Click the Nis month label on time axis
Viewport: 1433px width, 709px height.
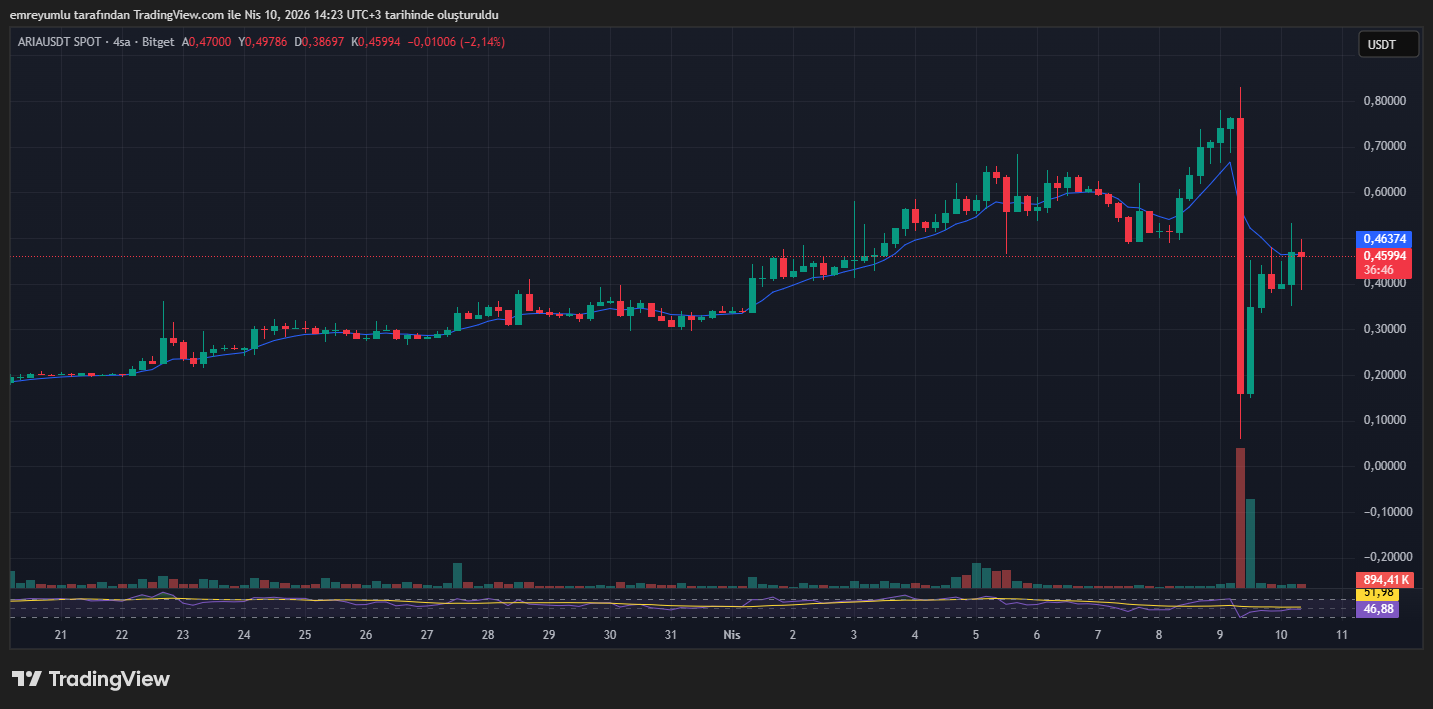[x=731, y=634]
